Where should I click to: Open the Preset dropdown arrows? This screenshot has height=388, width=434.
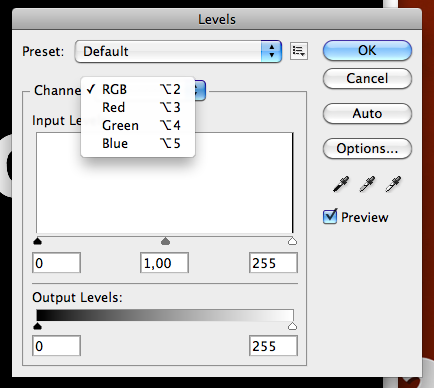(271, 51)
